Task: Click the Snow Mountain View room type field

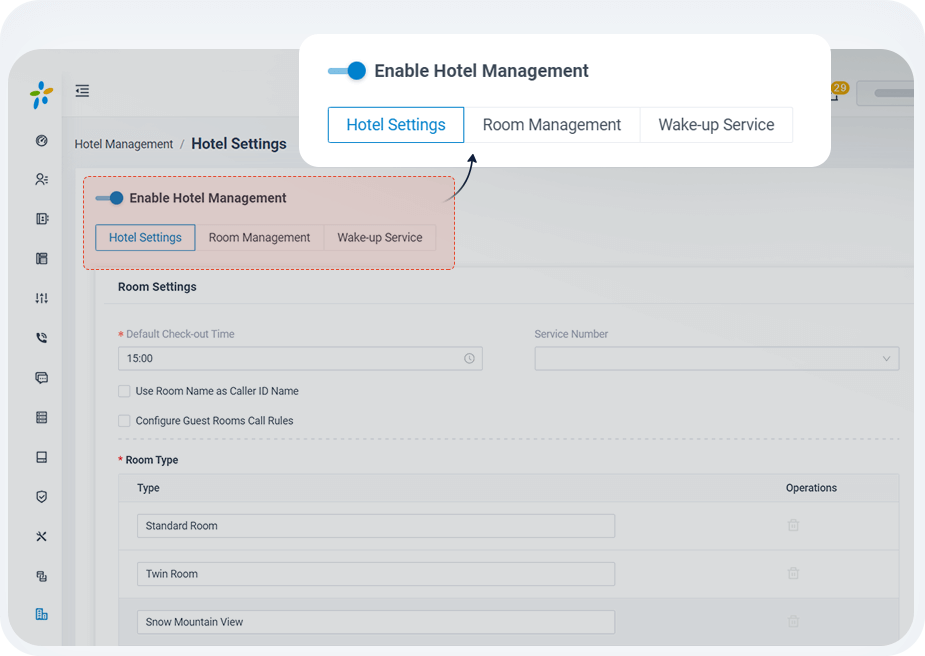Action: [375, 622]
